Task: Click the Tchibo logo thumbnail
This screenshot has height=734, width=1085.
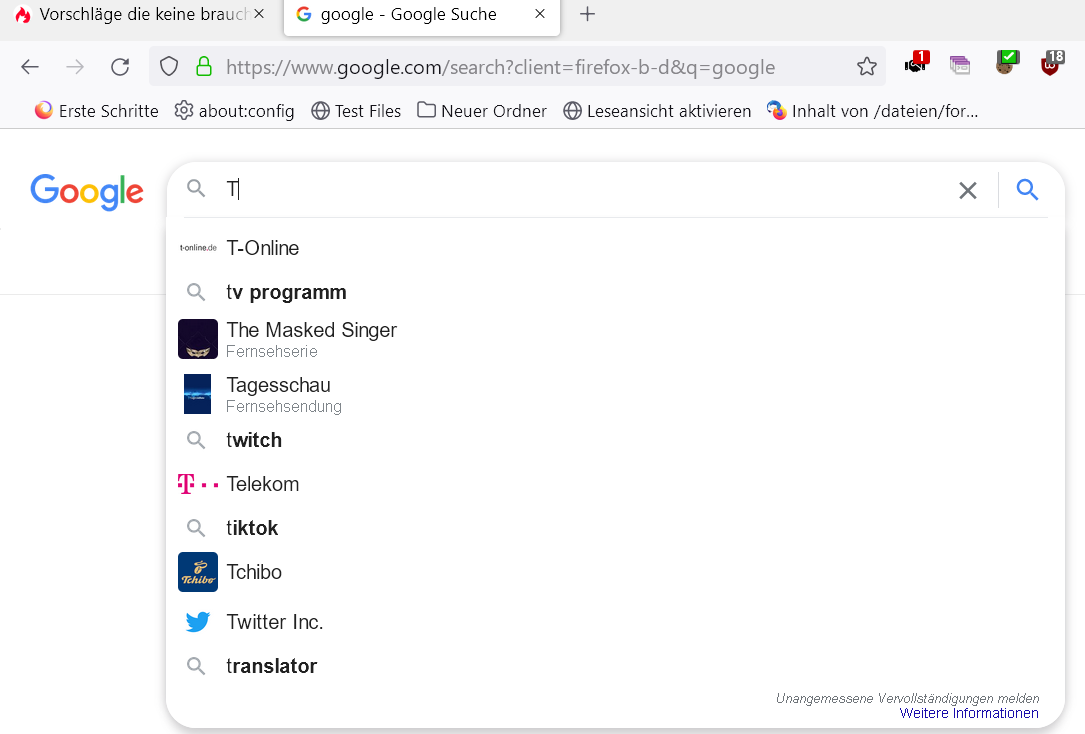Action: [198, 572]
